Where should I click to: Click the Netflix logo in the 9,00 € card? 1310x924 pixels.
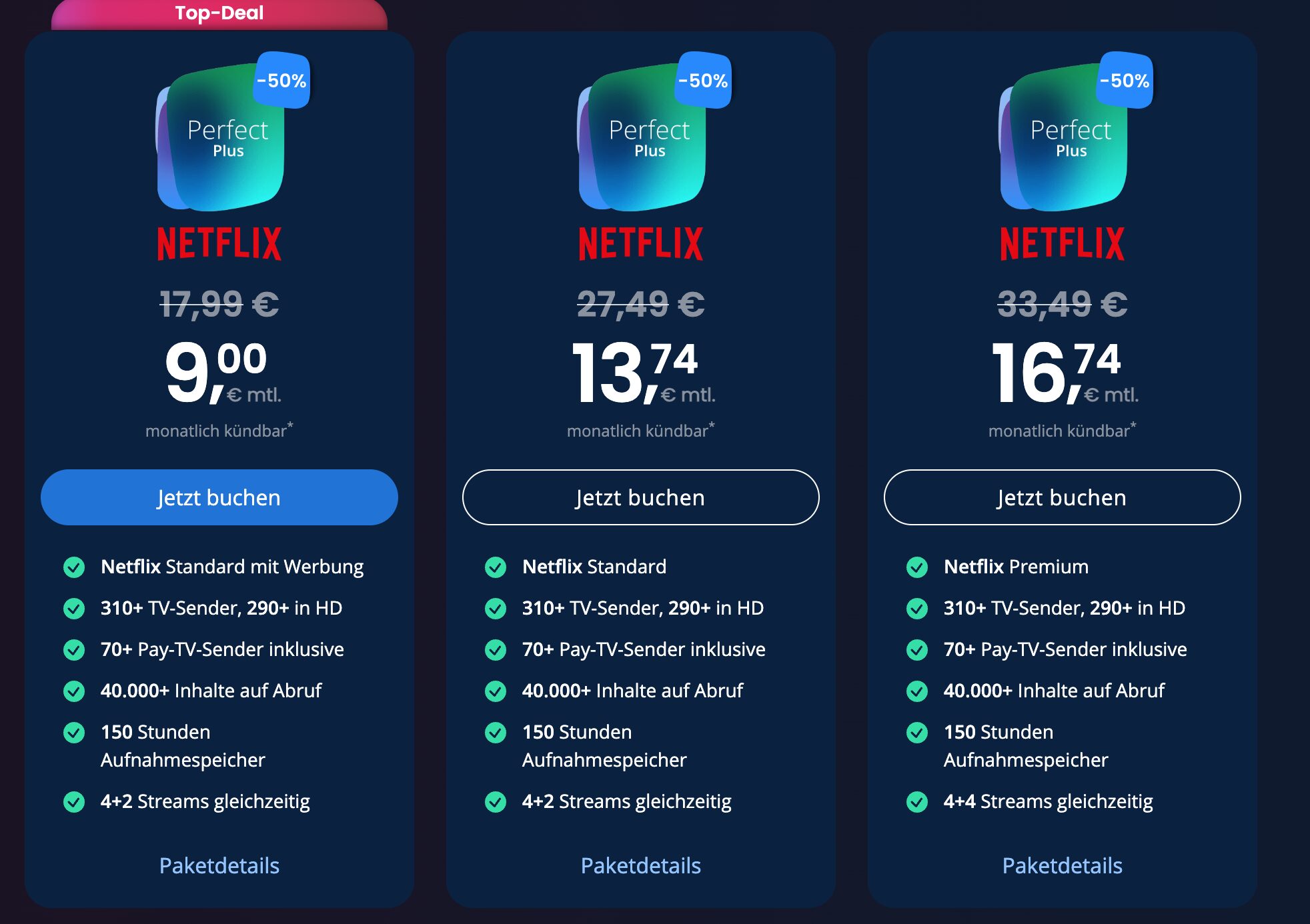click(x=219, y=243)
